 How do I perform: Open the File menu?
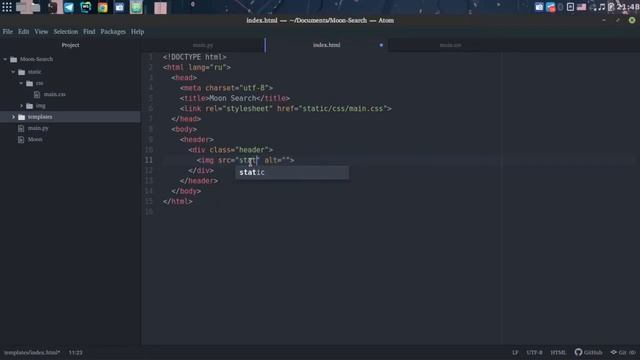pos(7,31)
